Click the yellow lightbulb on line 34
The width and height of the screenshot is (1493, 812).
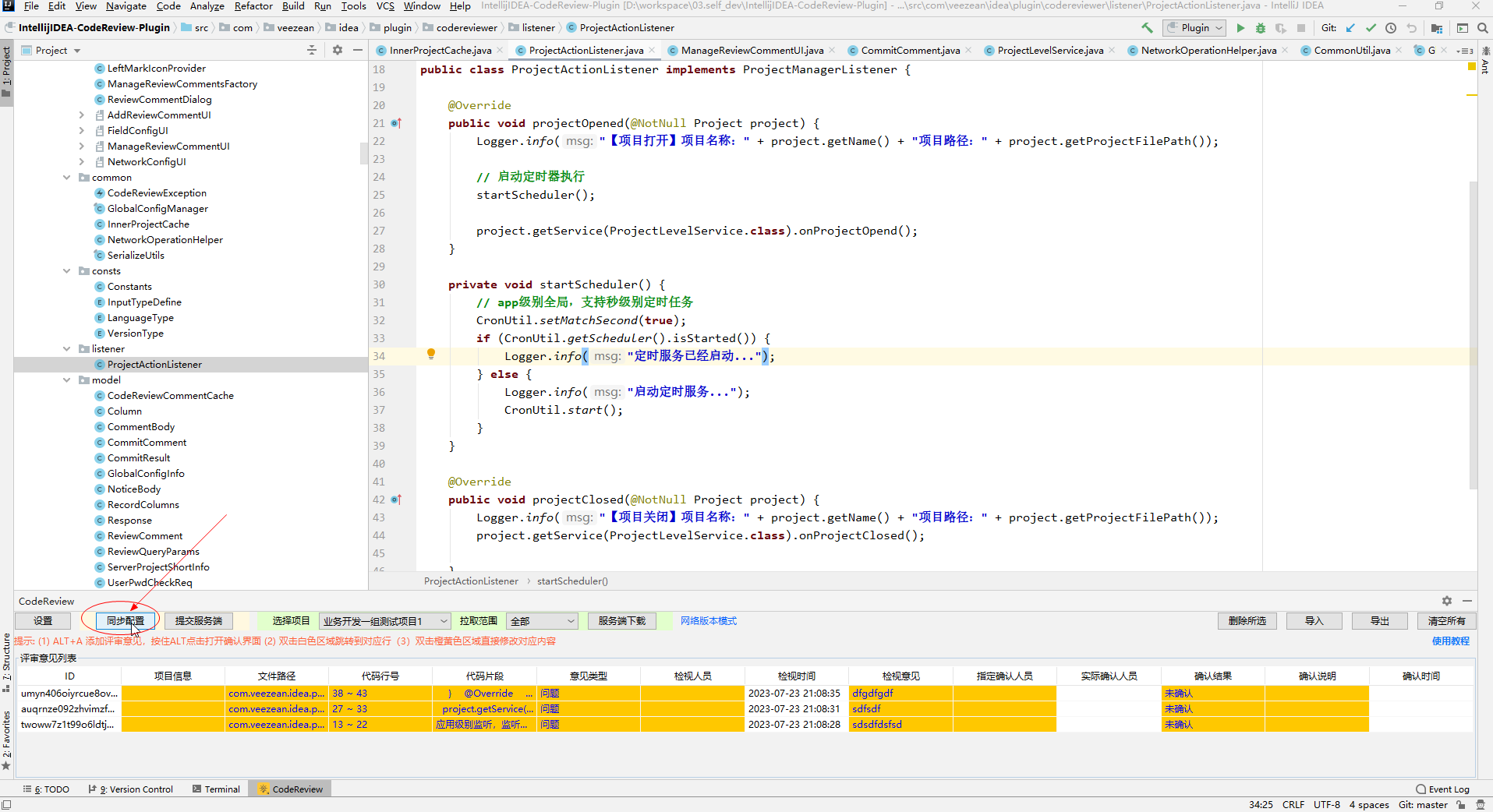tap(430, 355)
